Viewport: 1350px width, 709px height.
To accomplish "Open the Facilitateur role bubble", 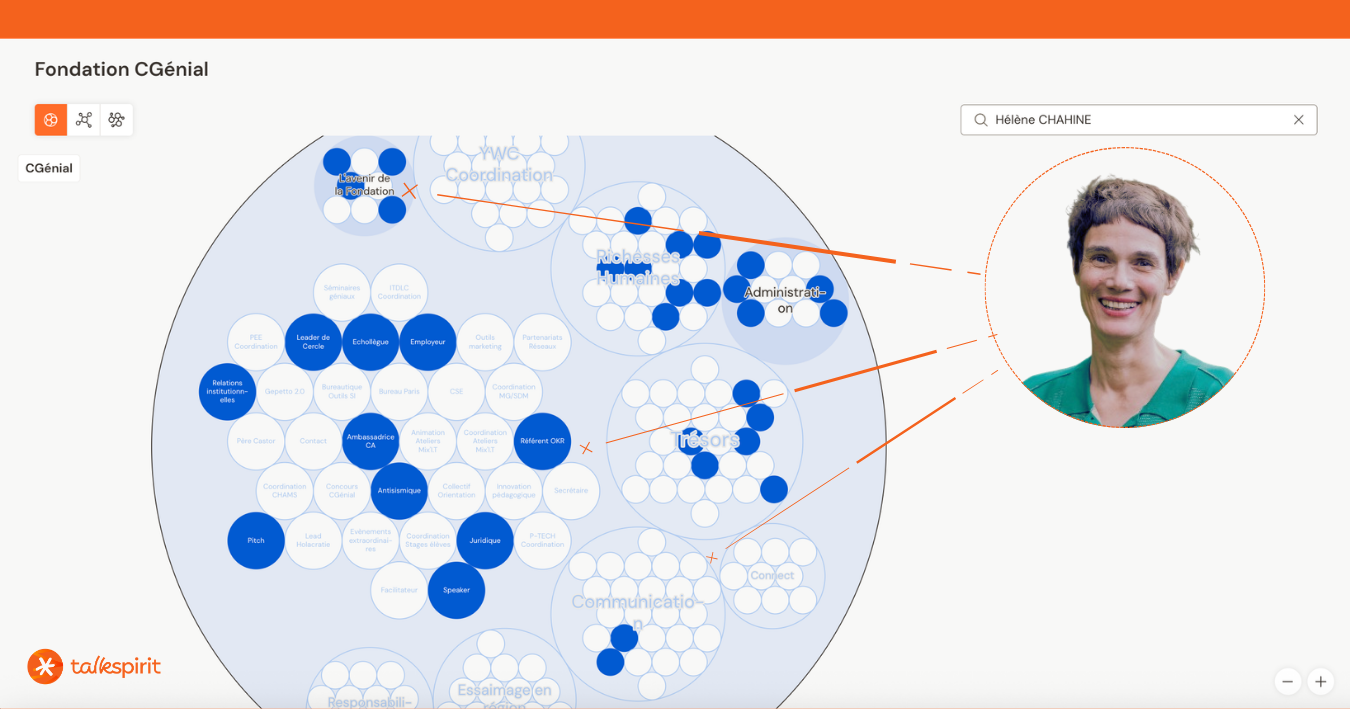I will click(x=399, y=590).
